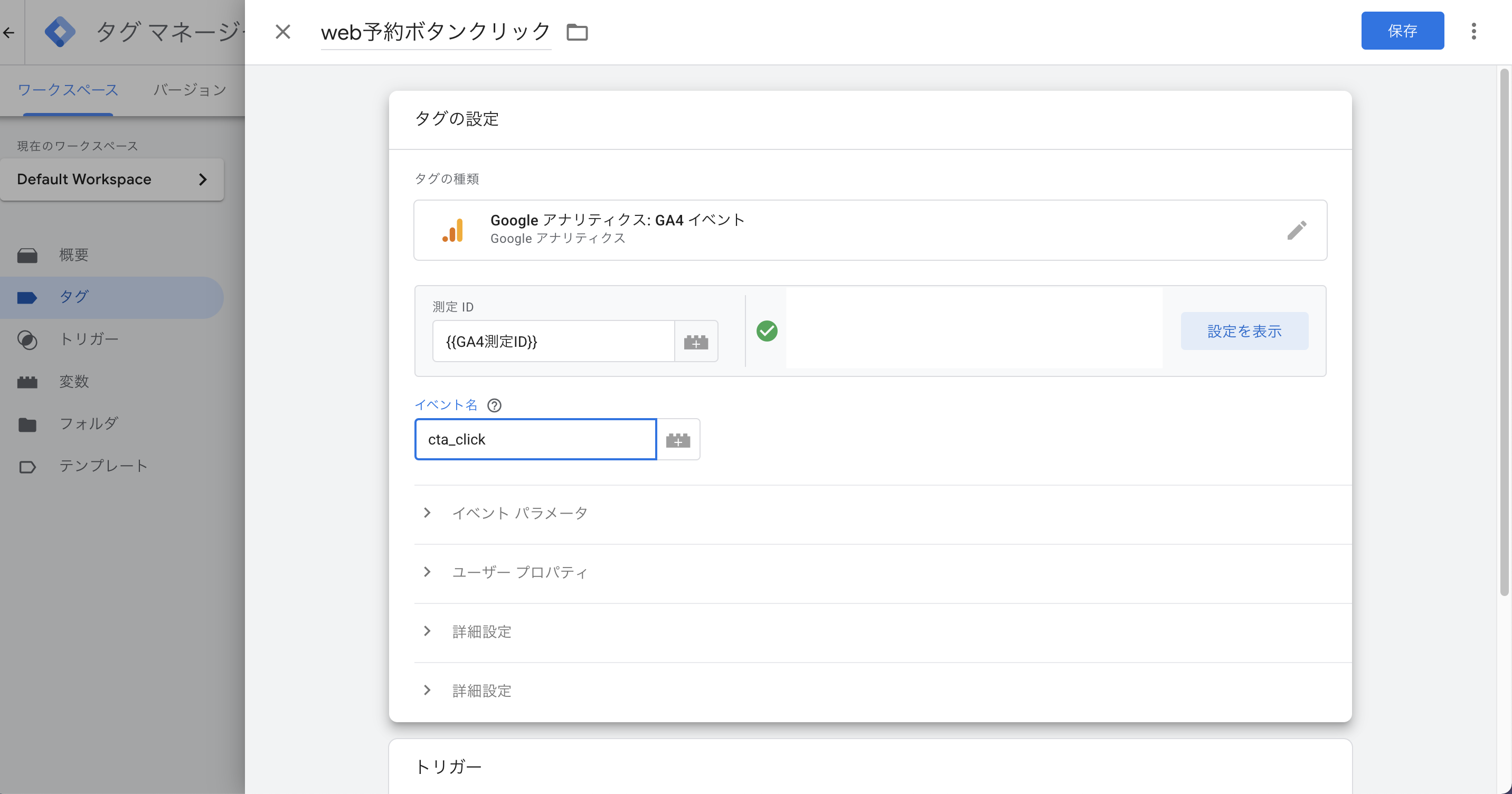Click the Google Tag Manager logo
Image resolution: width=1512 pixels, height=794 pixels.
click(x=60, y=32)
